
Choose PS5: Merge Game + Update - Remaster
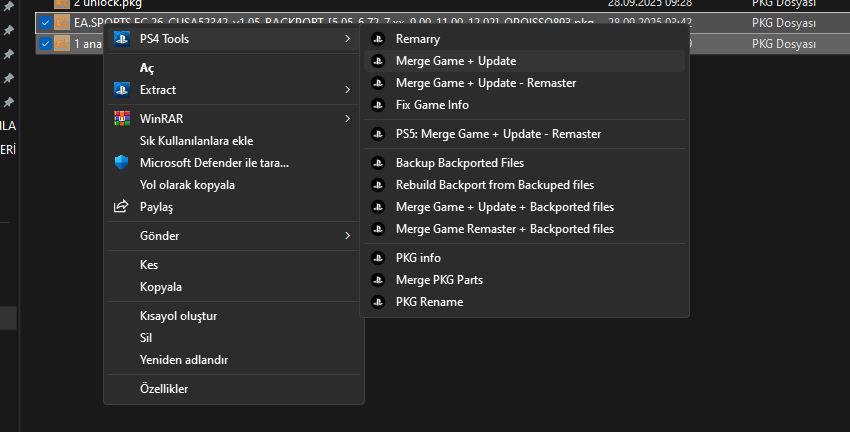pos(498,134)
